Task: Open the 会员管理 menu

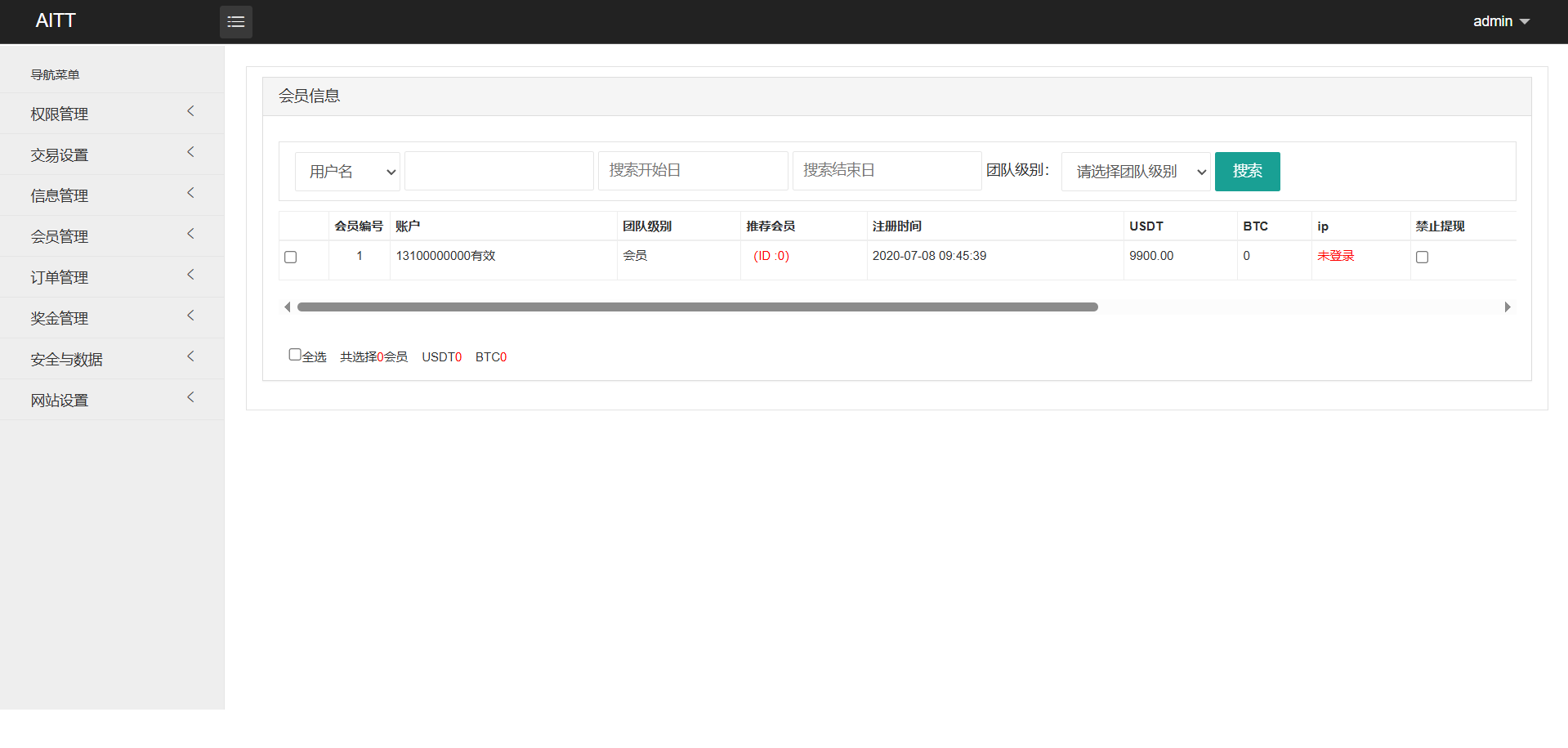Action: (60, 236)
